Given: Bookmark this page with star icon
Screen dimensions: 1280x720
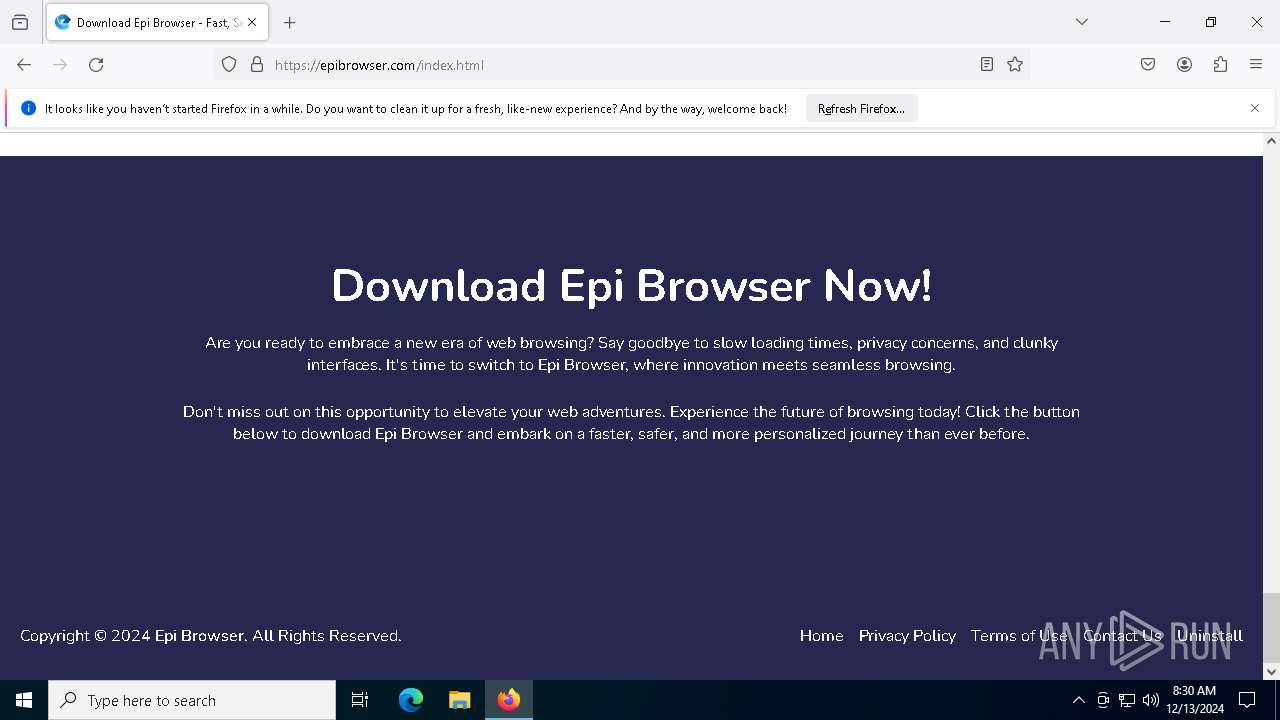Looking at the screenshot, I should [1015, 65].
